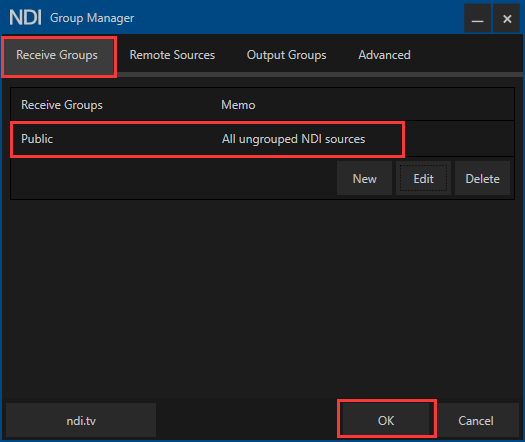
Task: Click the empty panel area above ndi.tv
Action: [262, 300]
